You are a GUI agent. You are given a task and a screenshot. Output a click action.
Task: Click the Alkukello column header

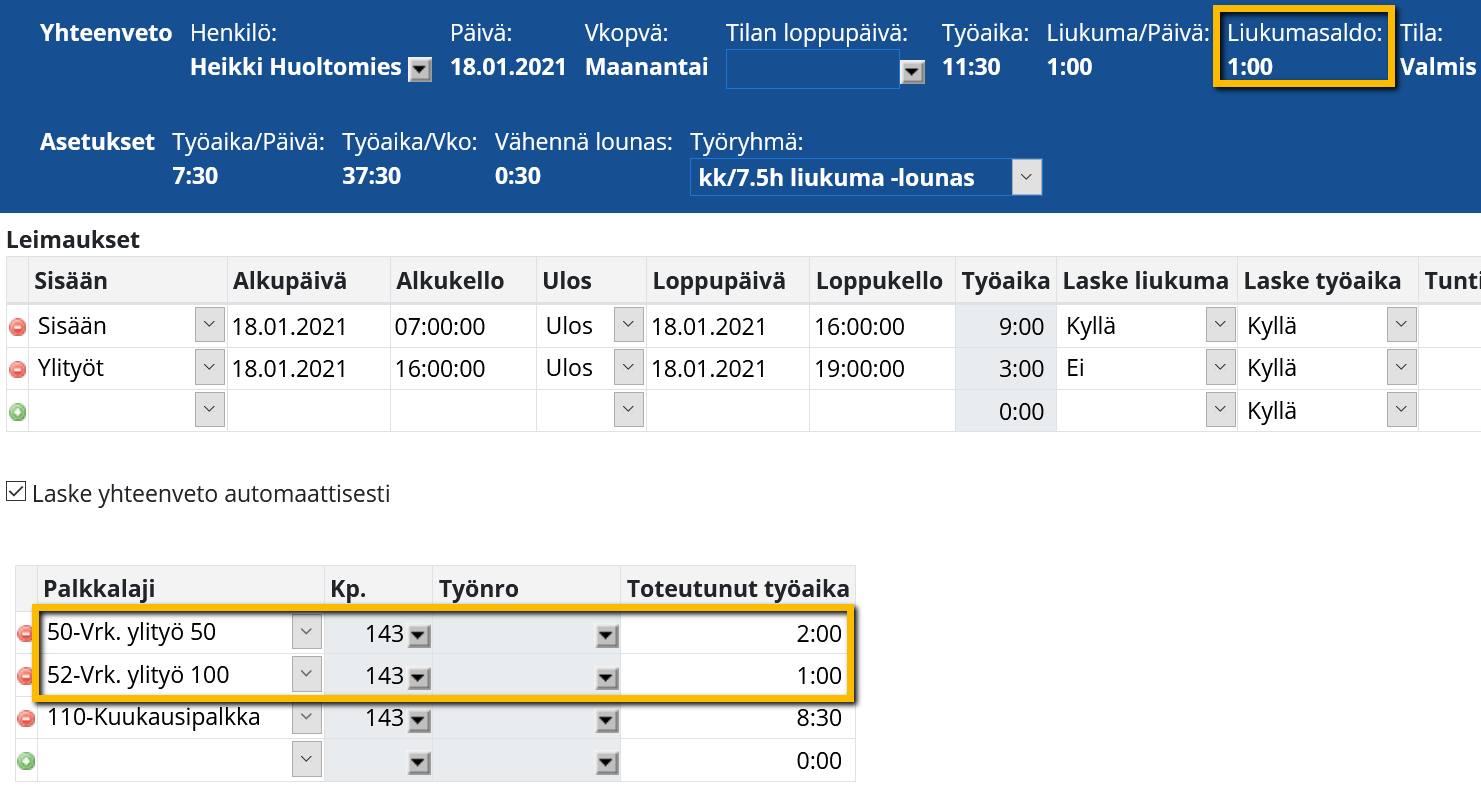[449, 281]
